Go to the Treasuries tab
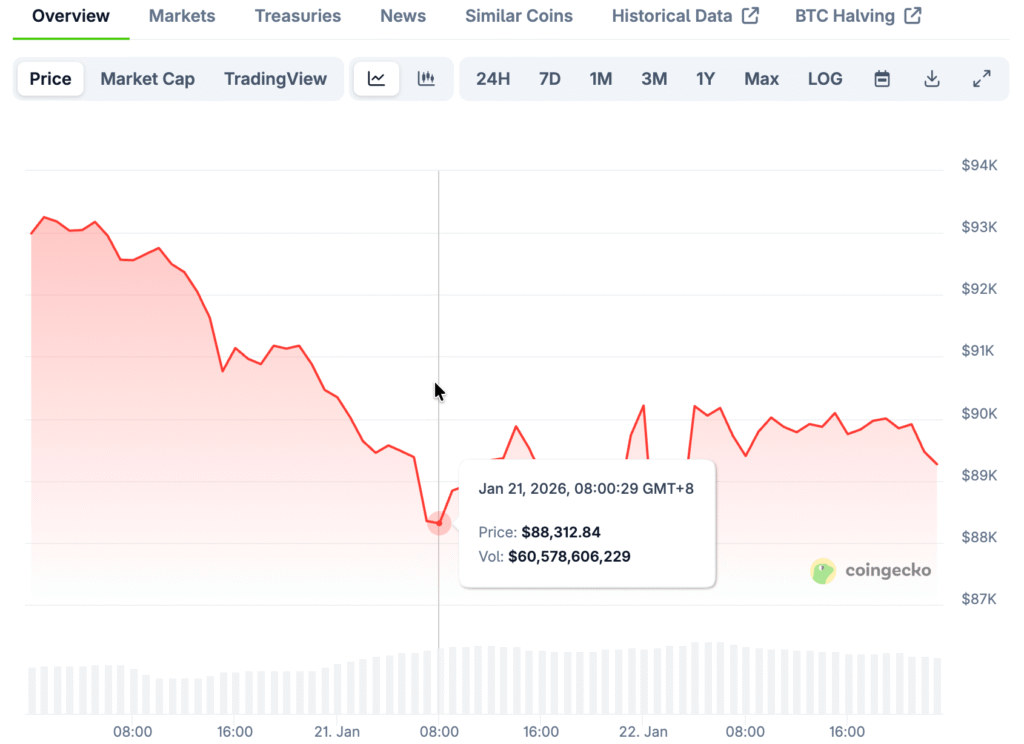This screenshot has width=1024, height=744. click(x=298, y=16)
